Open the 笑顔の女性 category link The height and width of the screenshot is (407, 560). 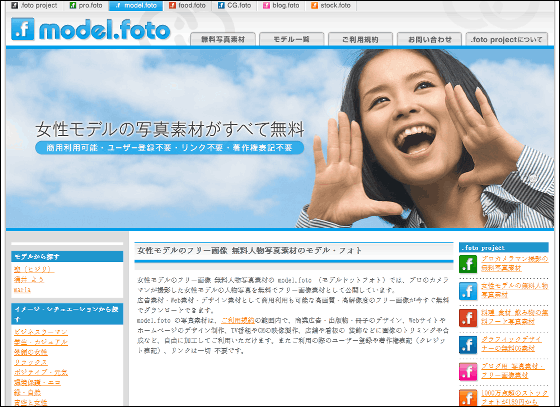(31, 352)
